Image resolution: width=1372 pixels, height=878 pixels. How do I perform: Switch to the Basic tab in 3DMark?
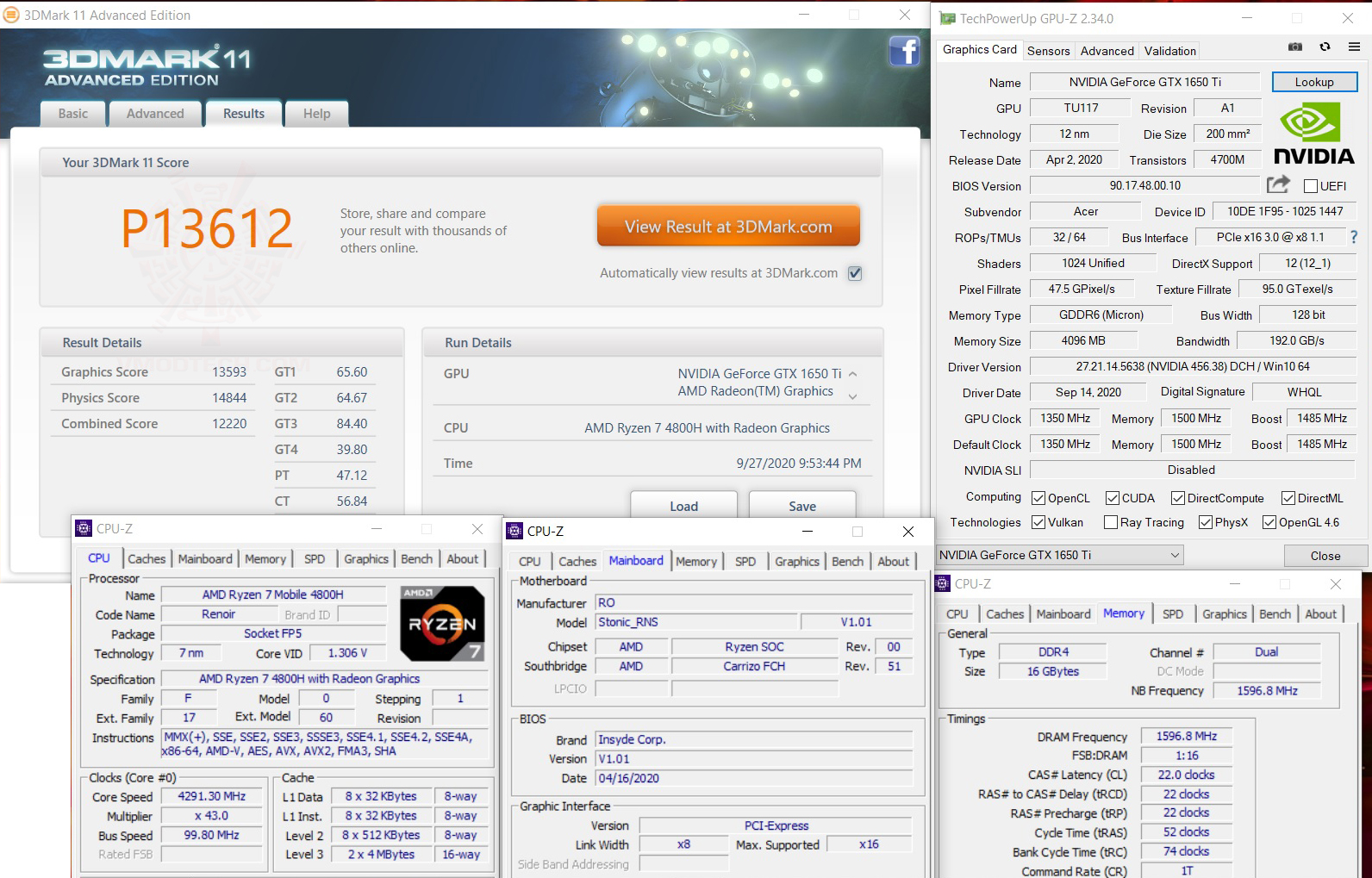pyautogui.click(x=73, y=114)
